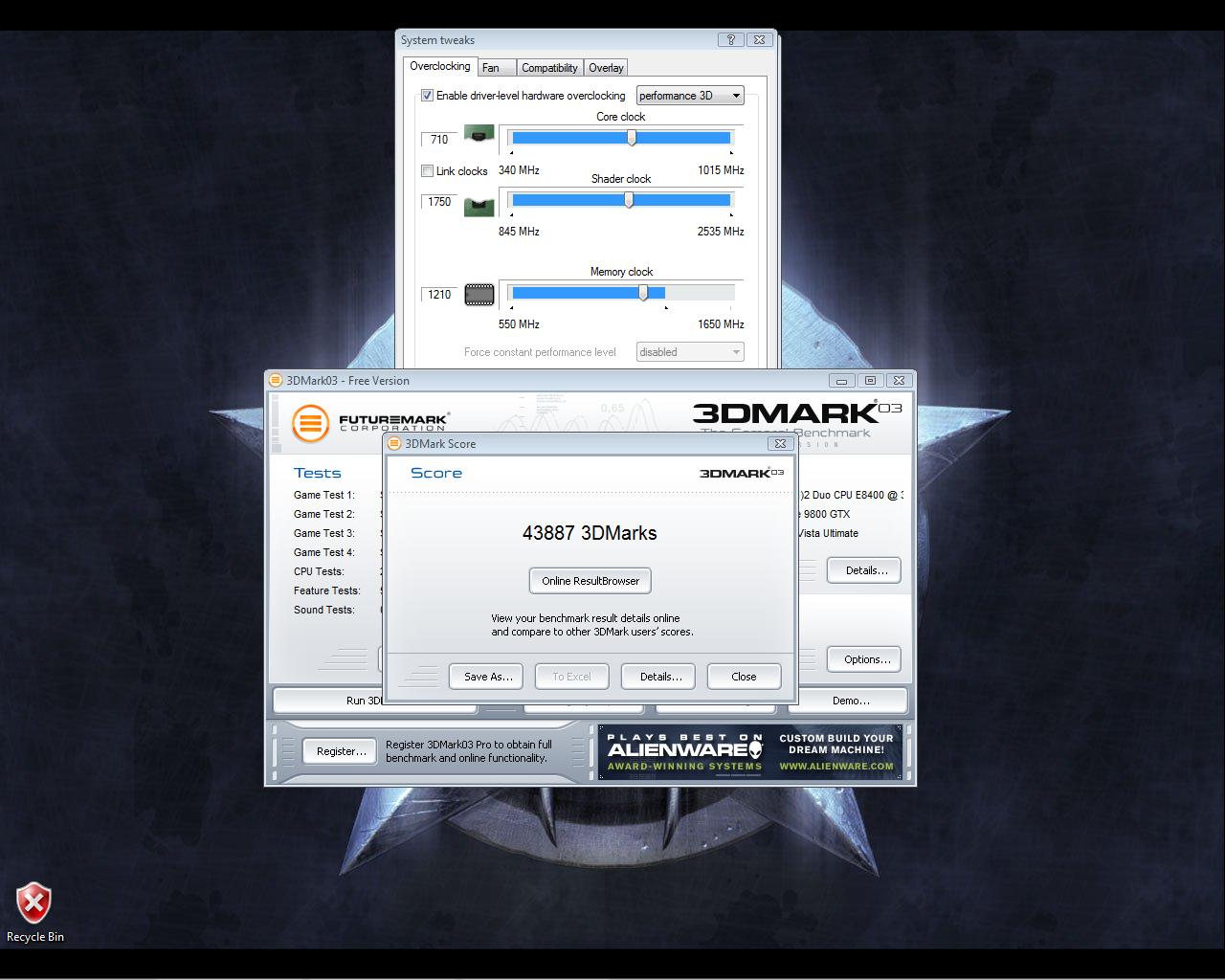Click the Futuremark orange logo icon

click(310, 423)
